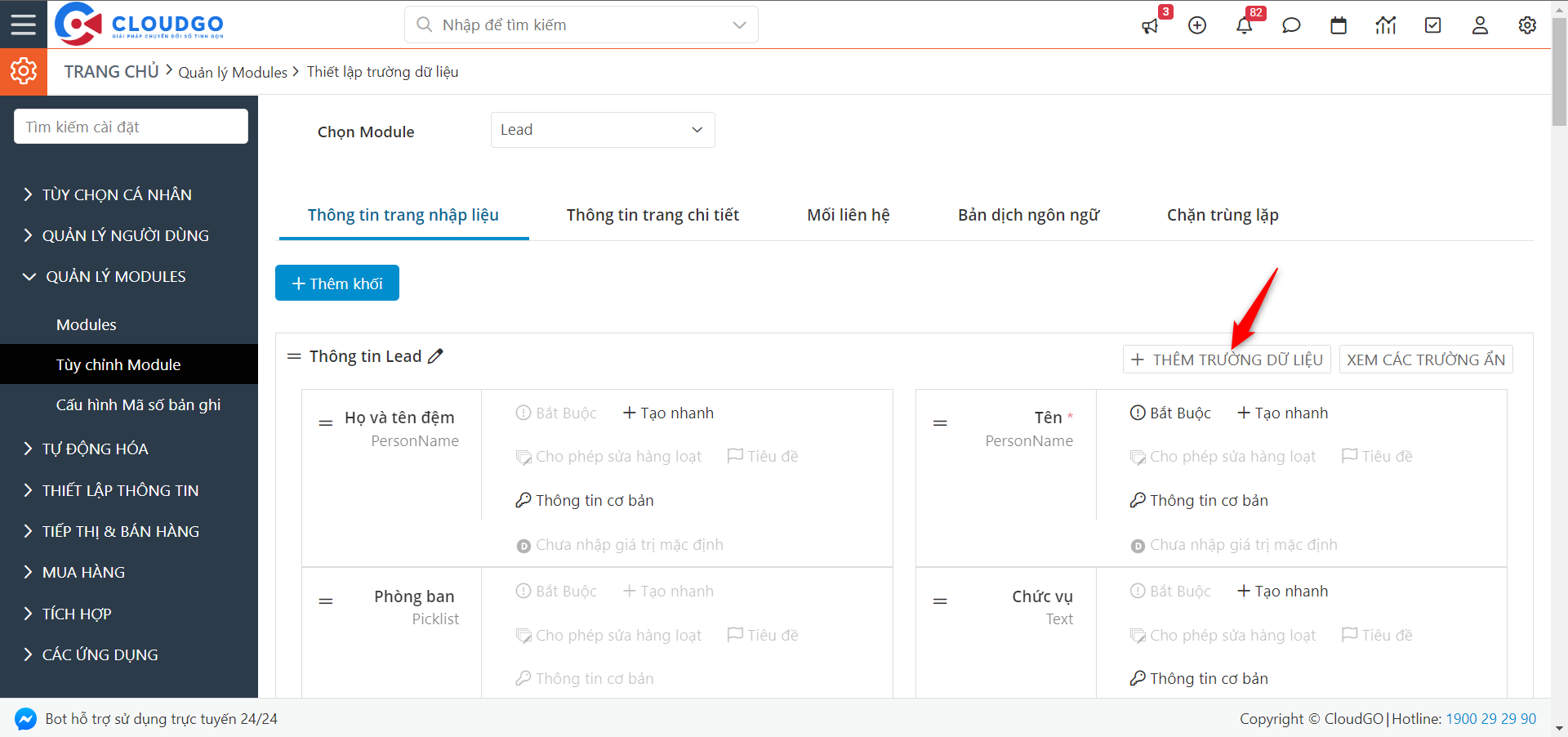Open the chat messages icon
This screenshot has width=1568, height=737.
[1290, 25]
